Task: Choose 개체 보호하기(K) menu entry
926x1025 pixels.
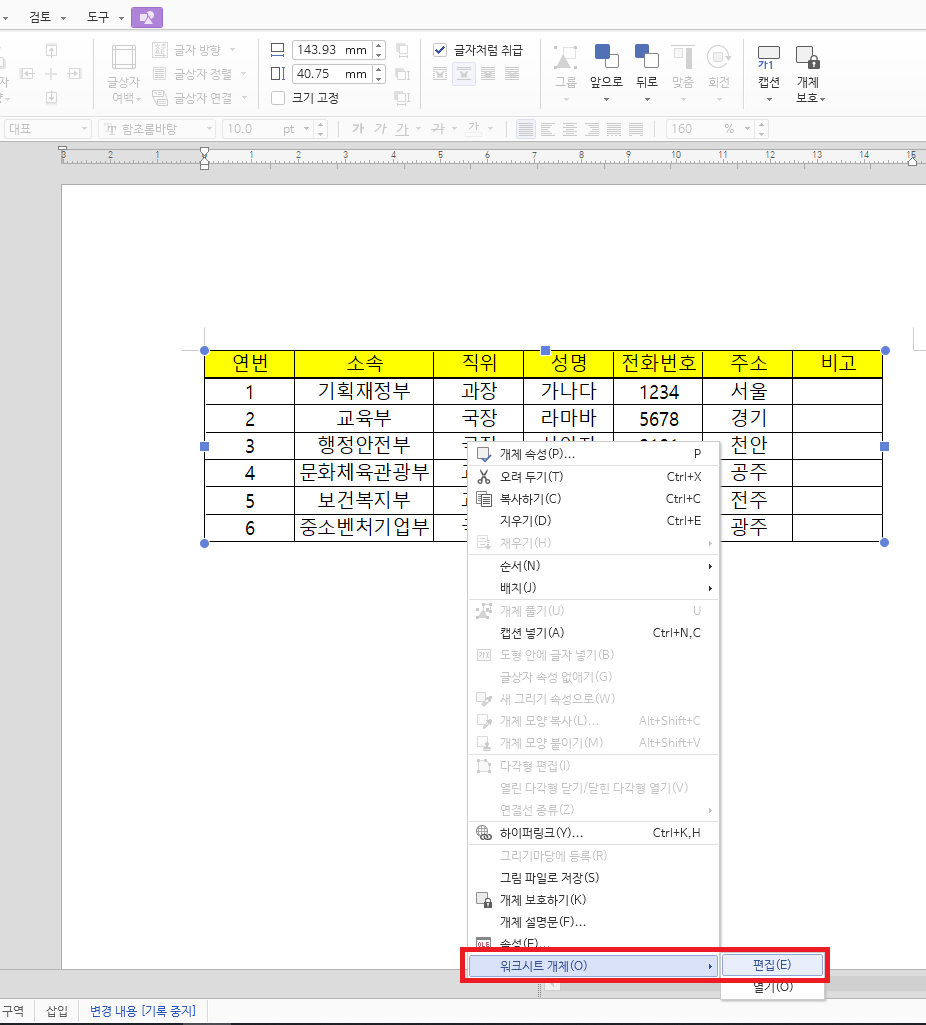Action: tap(593, 900)
